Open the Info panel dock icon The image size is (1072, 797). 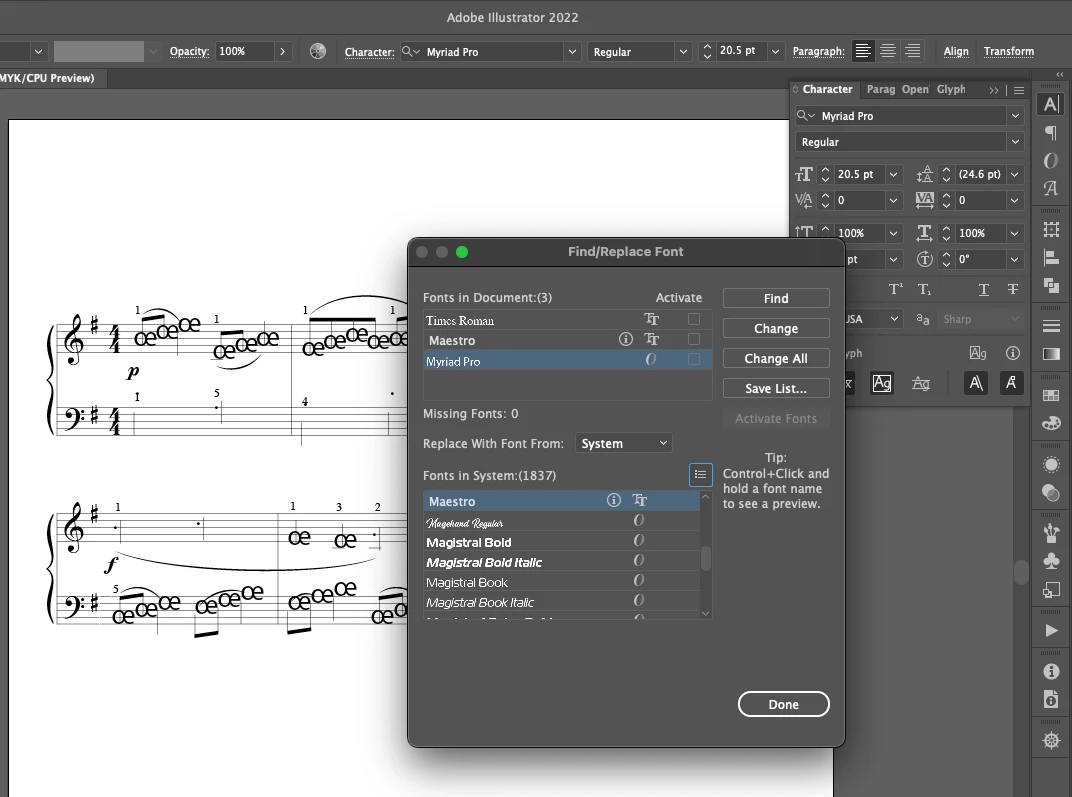pos(1051,671)
